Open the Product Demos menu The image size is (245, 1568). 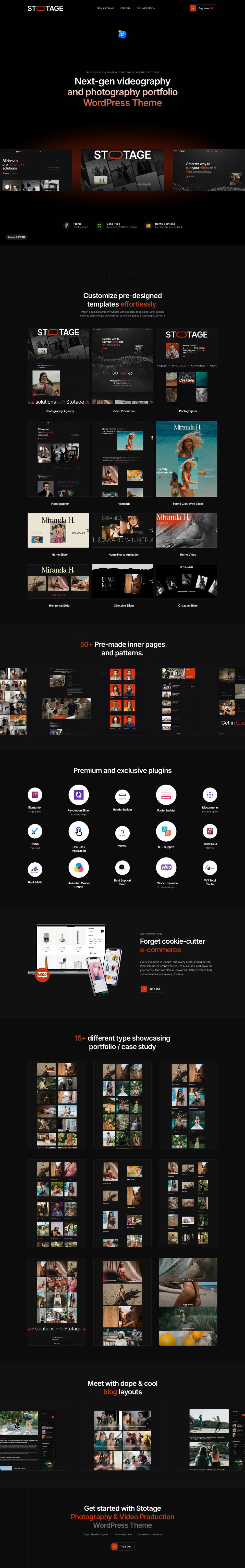pos(105,8)
